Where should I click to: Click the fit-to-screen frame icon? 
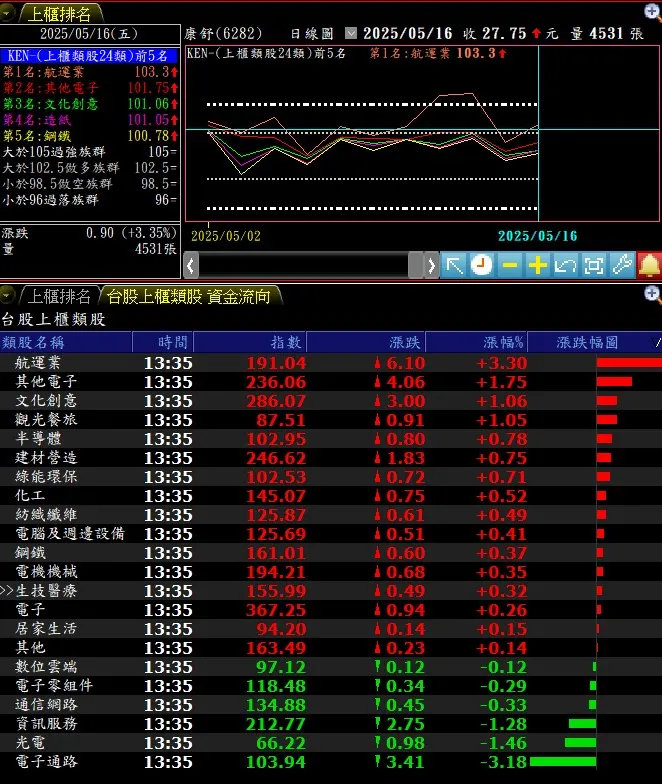[594, 265]
